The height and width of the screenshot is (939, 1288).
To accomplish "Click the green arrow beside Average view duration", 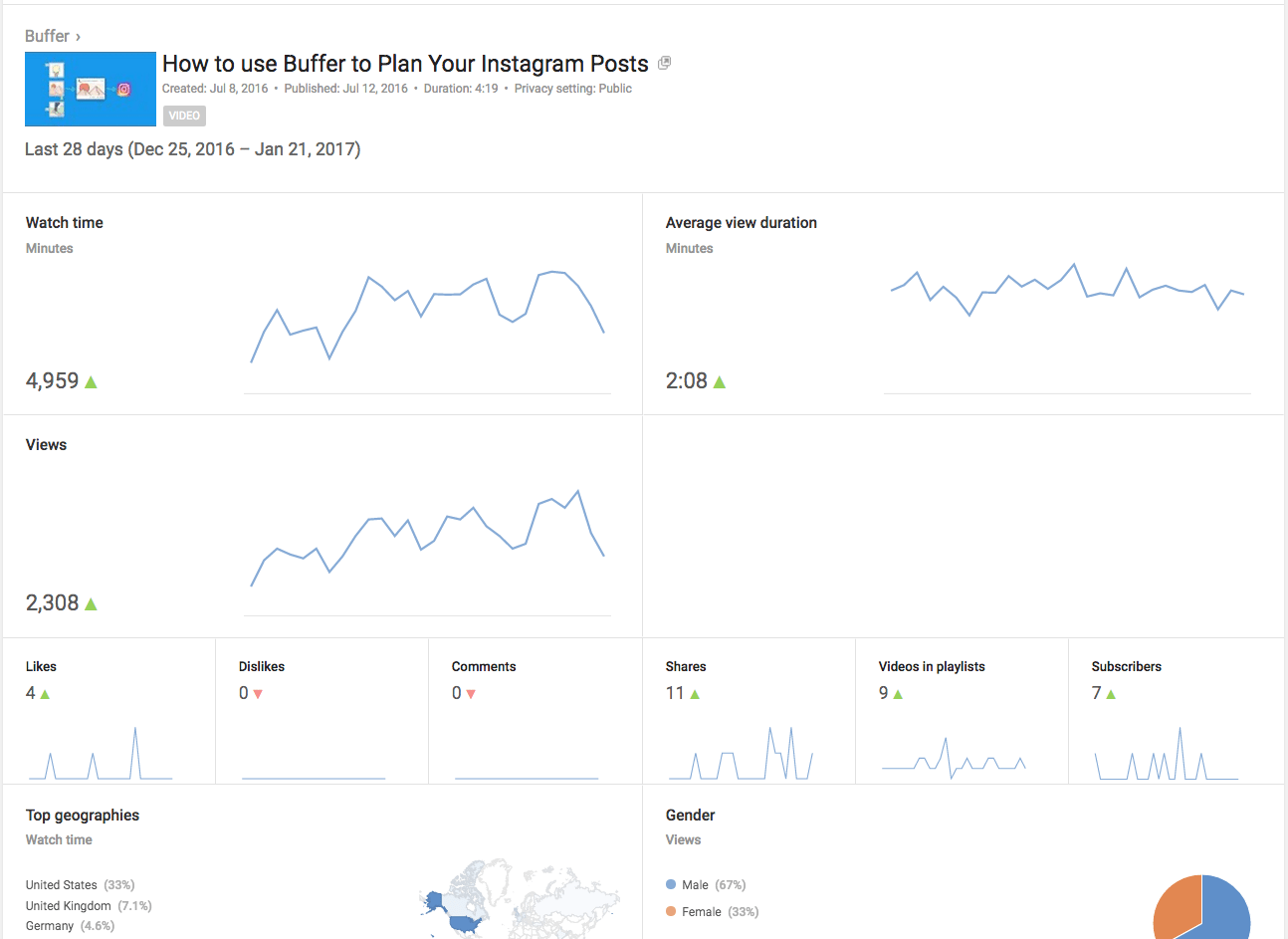I will coord(720,380).
